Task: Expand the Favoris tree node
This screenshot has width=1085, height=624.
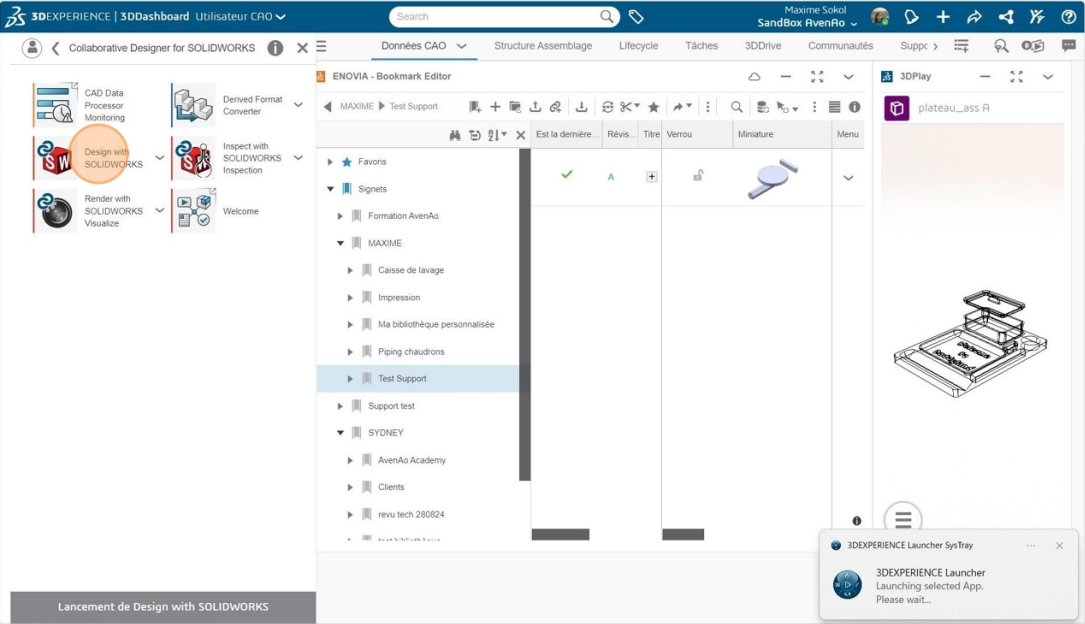Action: 330,162
